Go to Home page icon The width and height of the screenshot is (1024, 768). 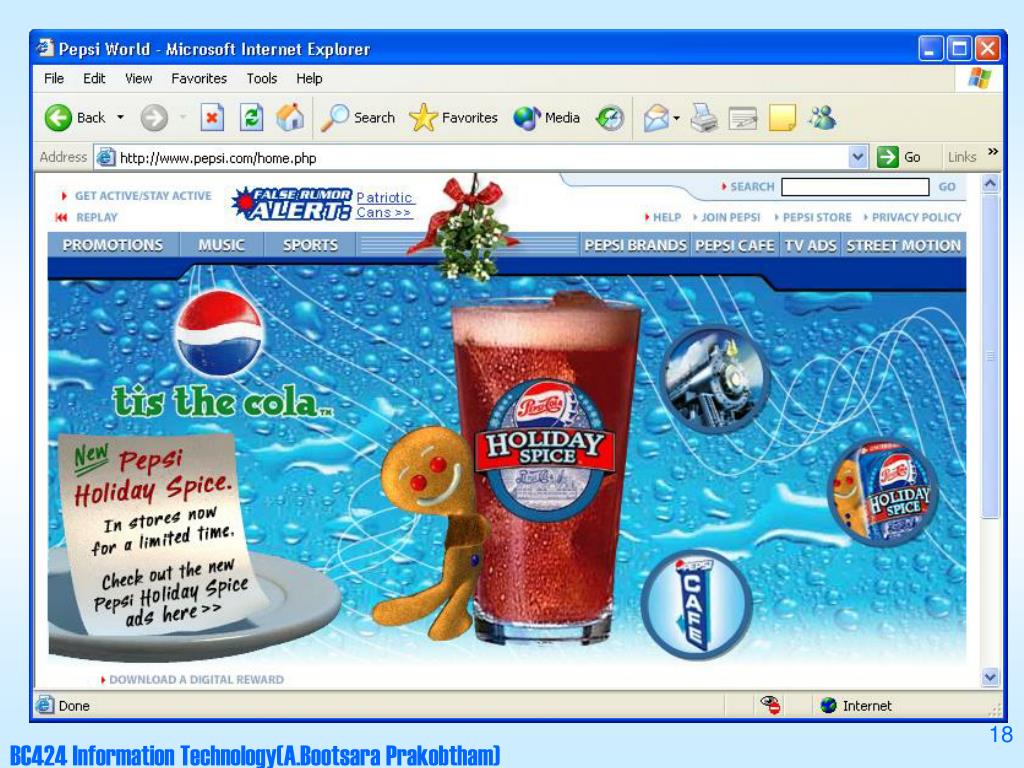[x=290, y=118]
